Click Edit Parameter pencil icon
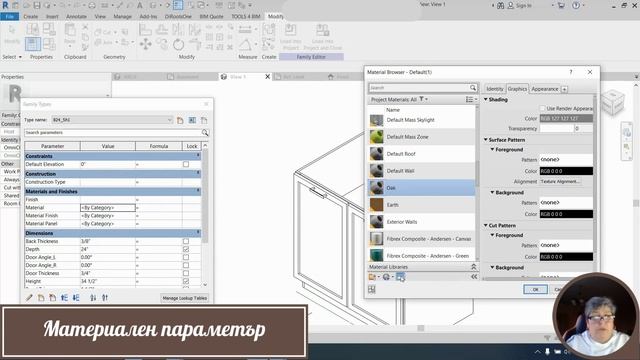The image size is (640, 360). point(29,298)
